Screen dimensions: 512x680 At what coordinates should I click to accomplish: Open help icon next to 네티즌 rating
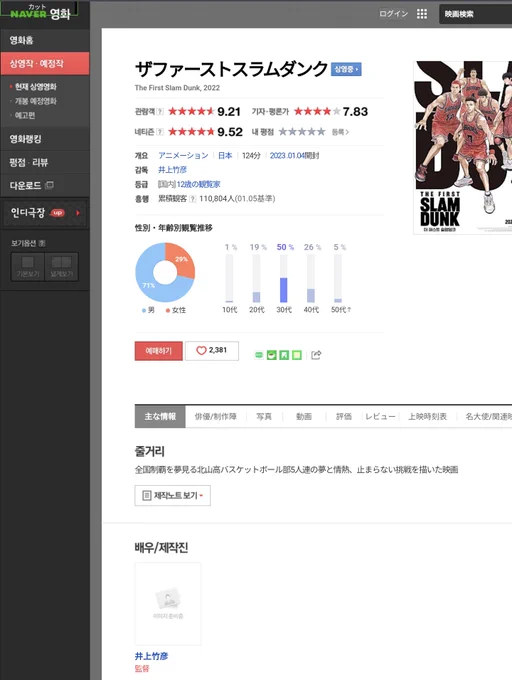pyautogui.click(x=160, y=132)
